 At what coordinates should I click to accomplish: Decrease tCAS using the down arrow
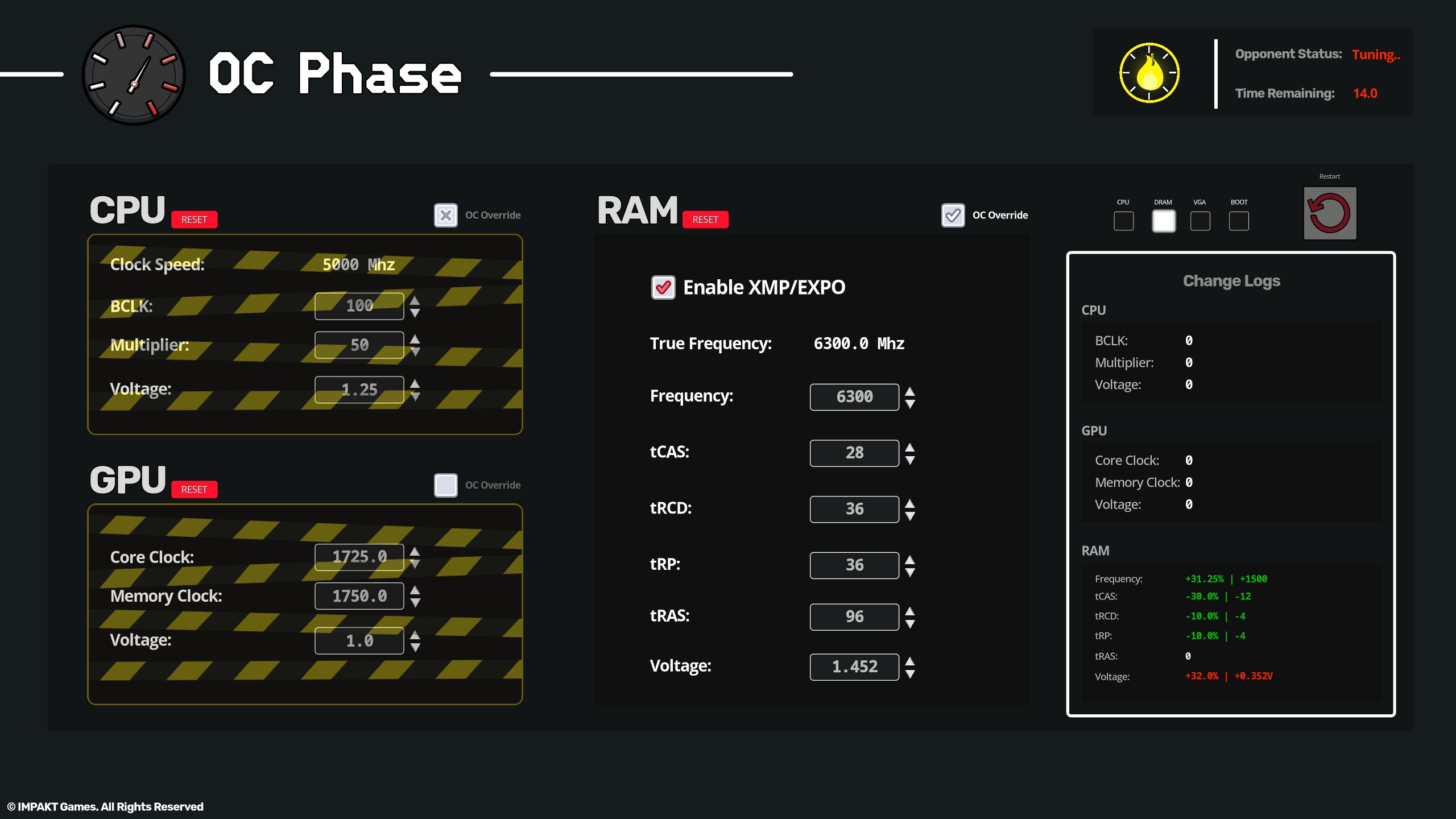(x=909, y=459)
